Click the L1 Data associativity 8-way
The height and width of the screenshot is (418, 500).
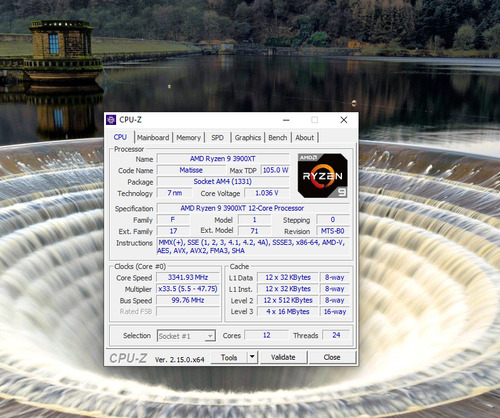(x=335, y=277)
